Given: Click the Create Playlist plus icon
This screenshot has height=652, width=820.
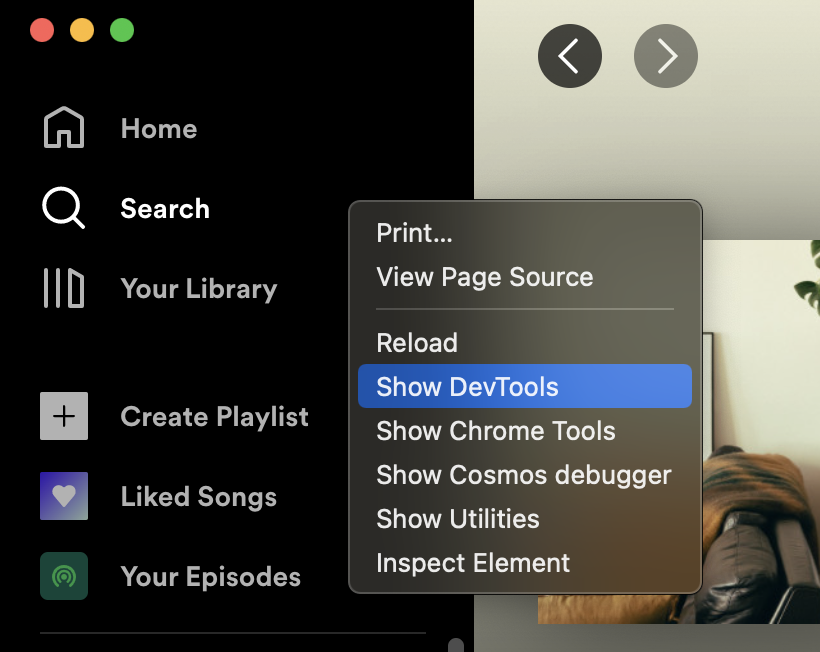Looking at the screenshot, I should (x=64, y=416).
